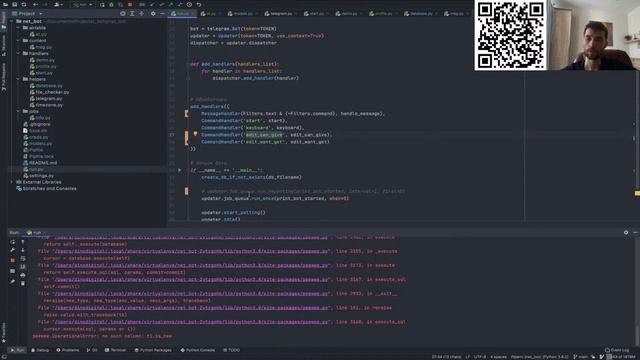Image resolution: width=640 pixels, height=360 pixels.
Task: Collapse the helpers folder
Action: (x=18, y=79)
